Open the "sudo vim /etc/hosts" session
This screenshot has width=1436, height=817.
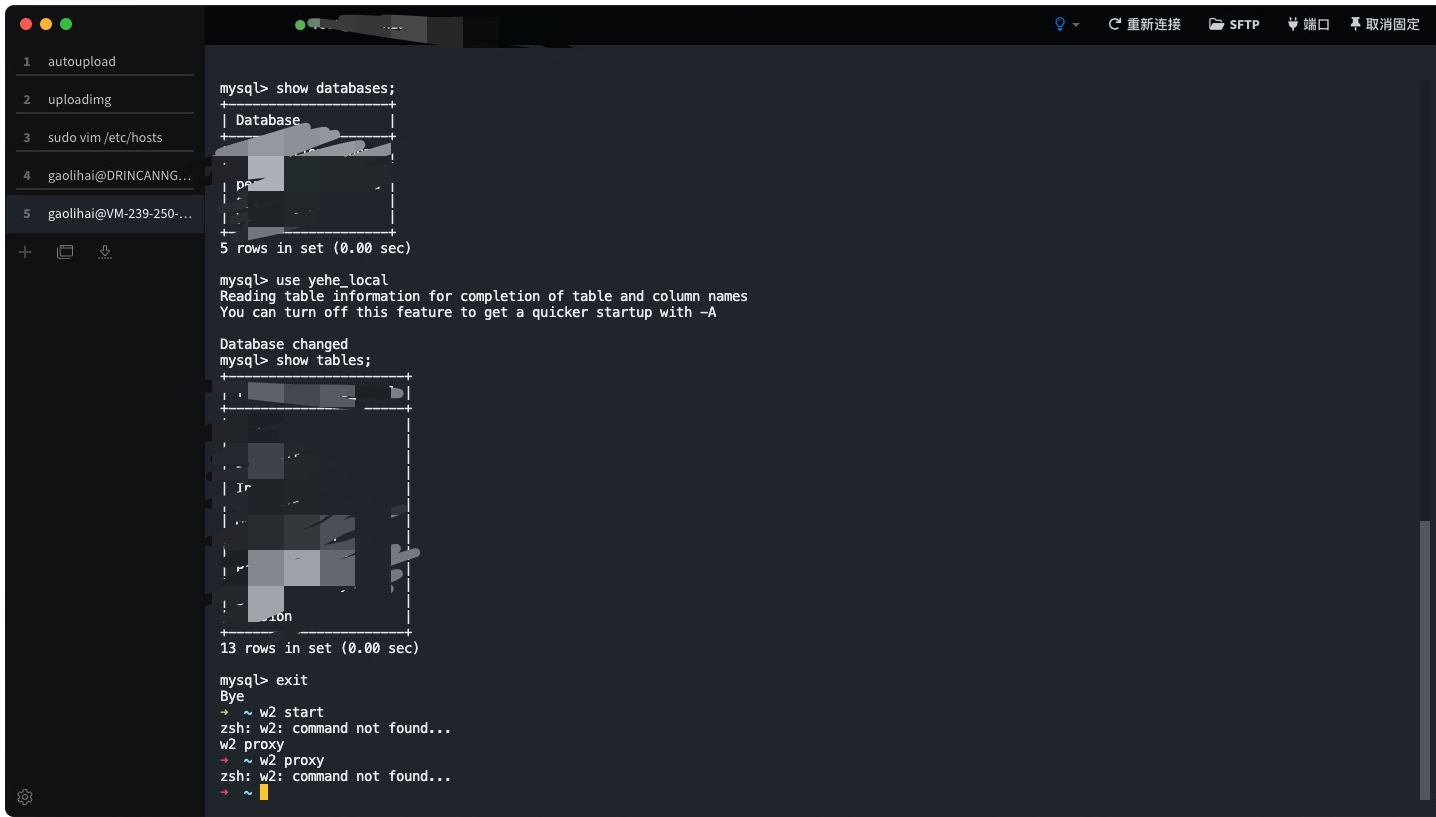click(x=105, y=137)
